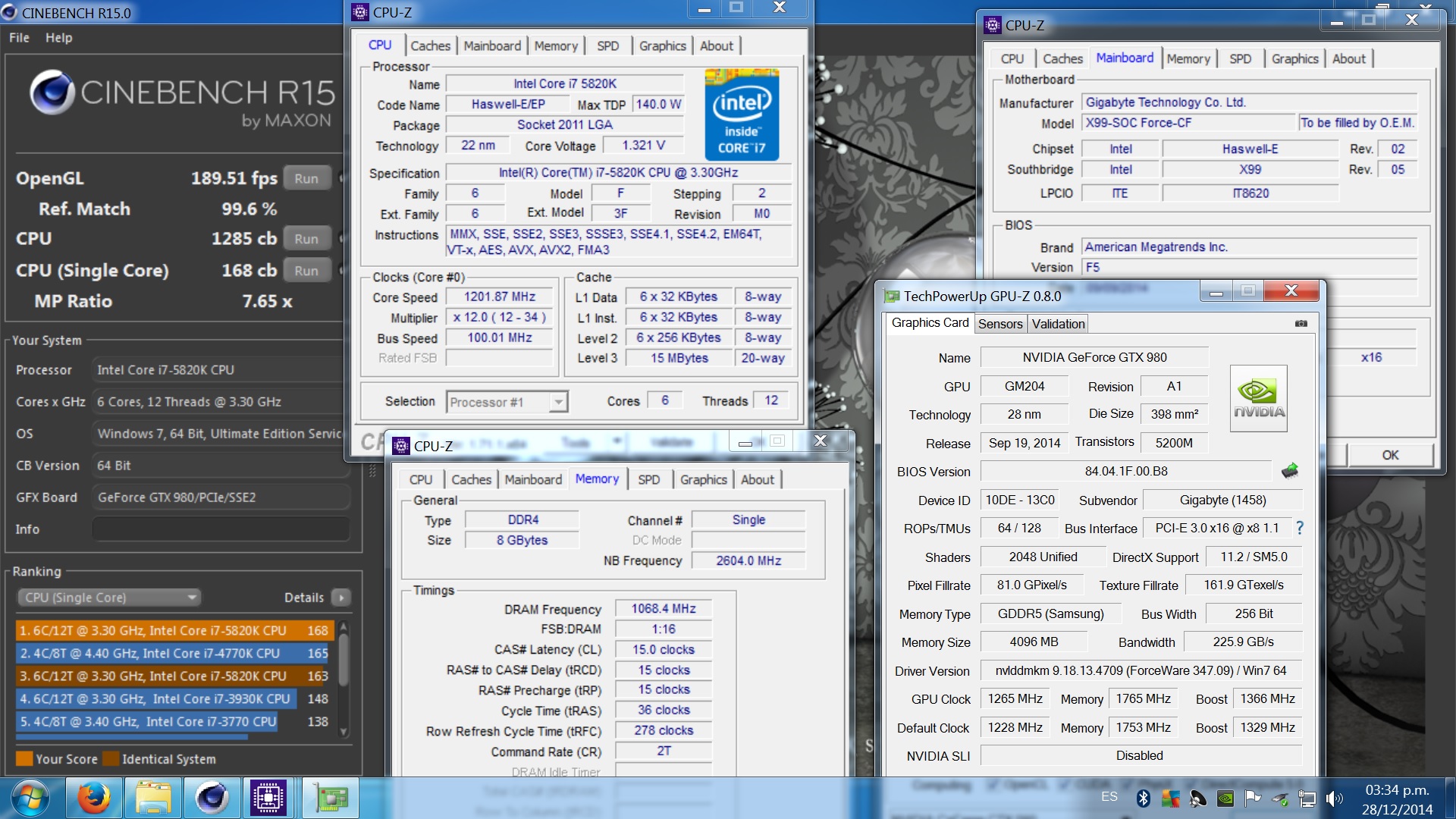Image resolution: width=1456 pixels, height=819 pixels.
Task: Click the ranking list scroll-up arrow
Action: [x=344, y=627]
